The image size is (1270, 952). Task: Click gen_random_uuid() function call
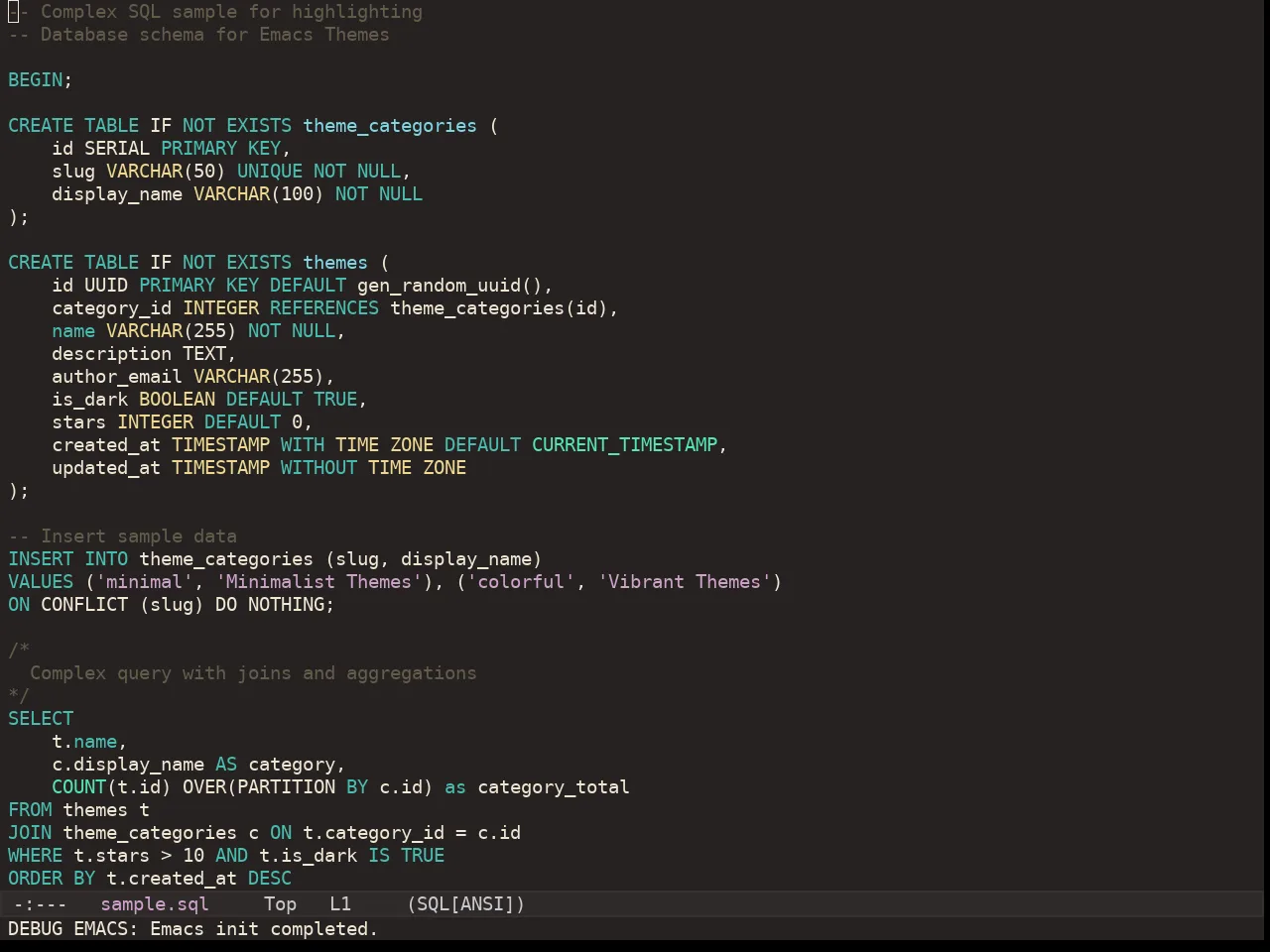click(449, 286)
